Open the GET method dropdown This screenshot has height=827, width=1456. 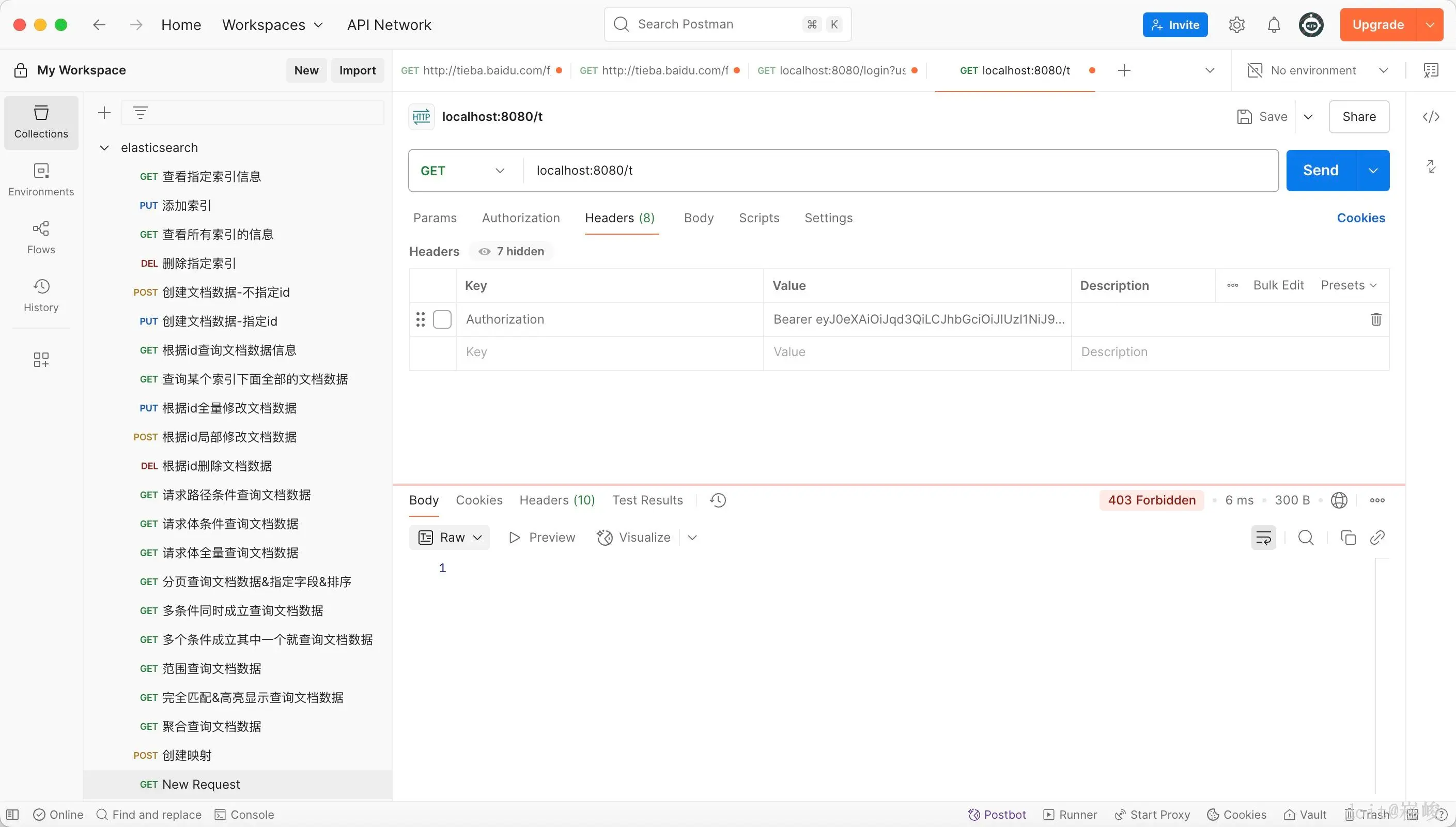(462, 171)
